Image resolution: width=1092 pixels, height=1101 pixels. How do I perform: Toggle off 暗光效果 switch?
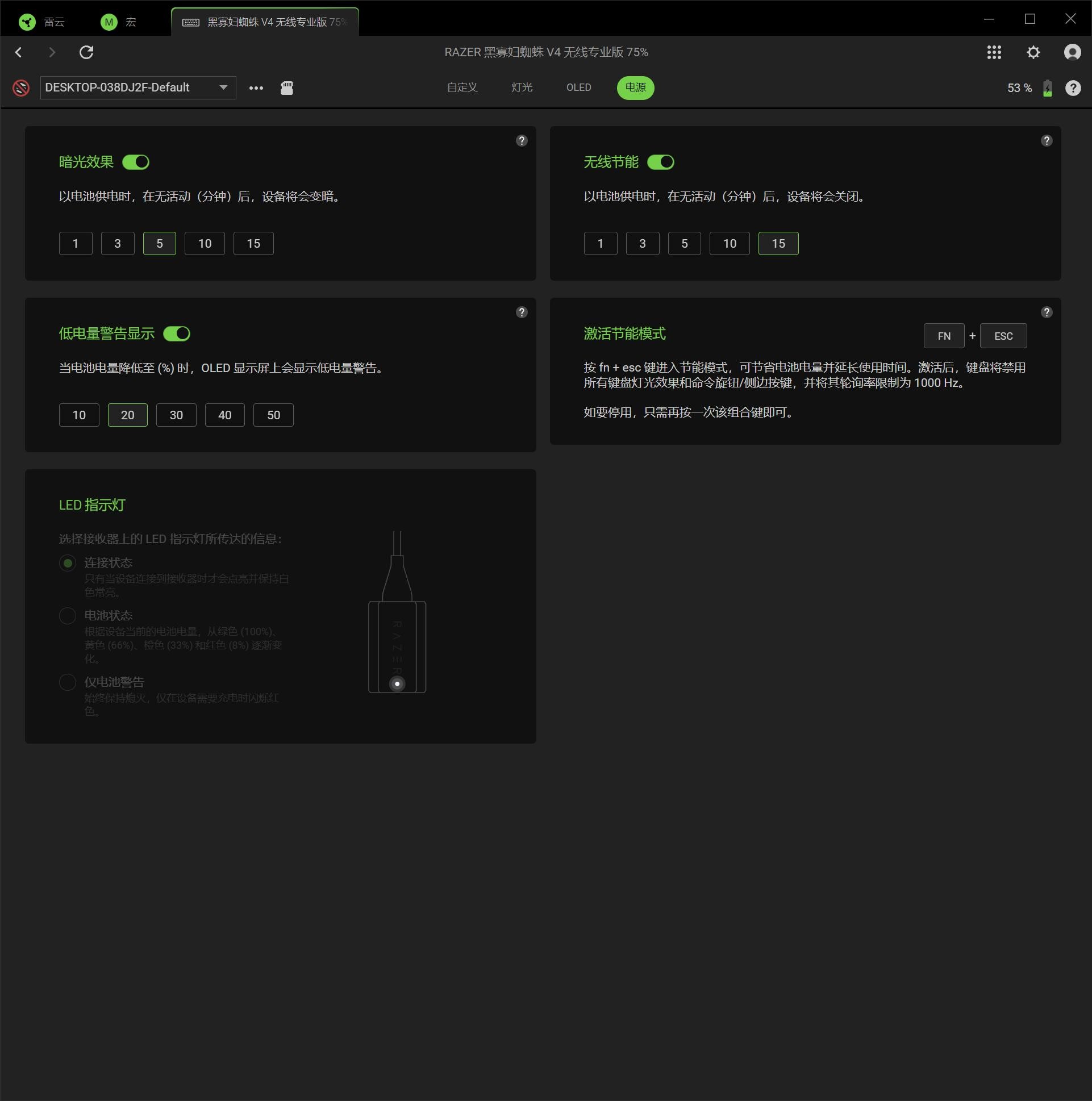tap(136, 162)
